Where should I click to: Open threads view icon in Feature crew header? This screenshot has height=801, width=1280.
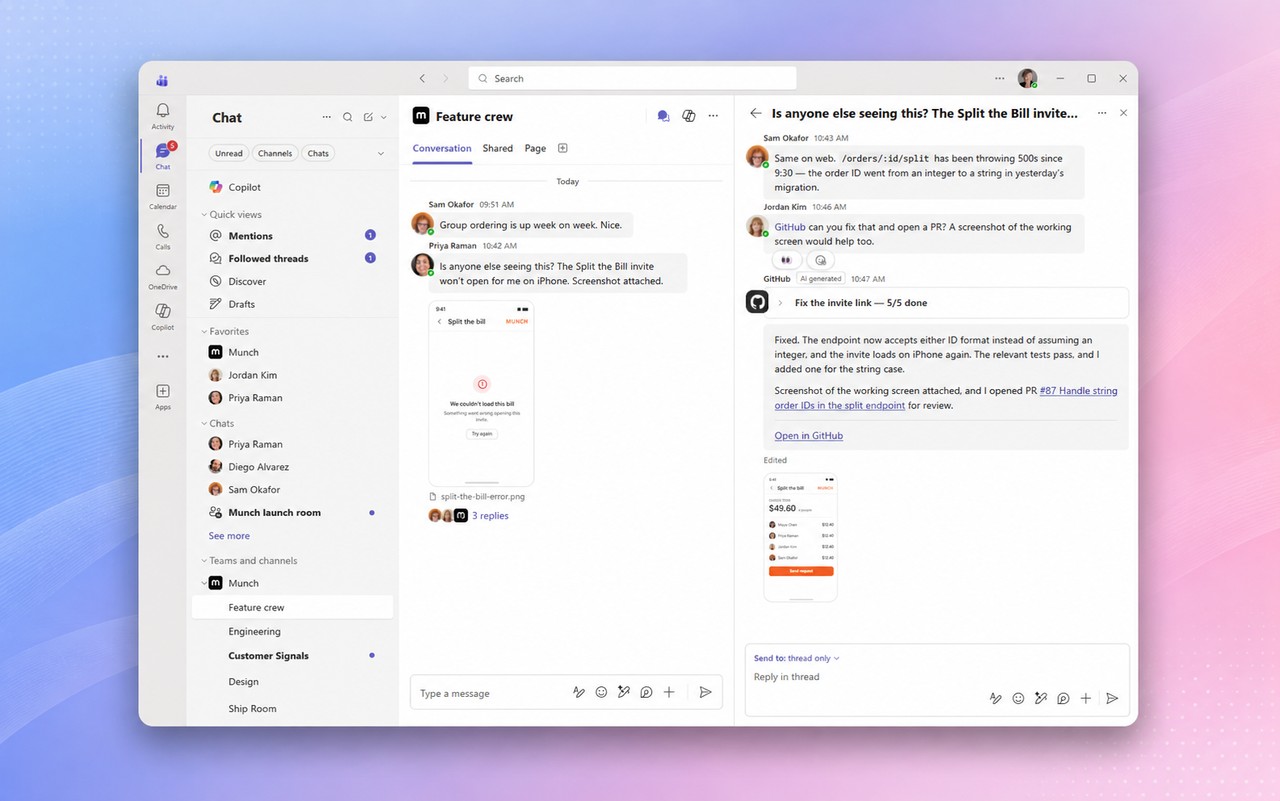pyautogui.click(x=663, y=116)
